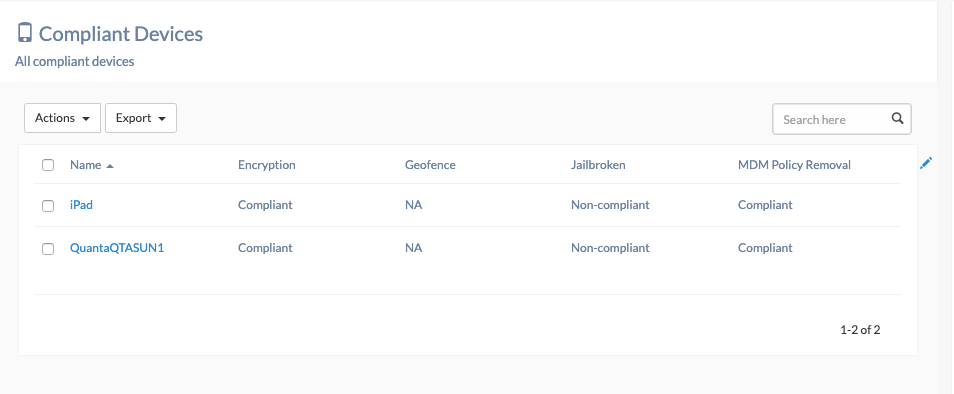Open the Actions dropdown menu
Image resolution: width=954 pixels, height=394 pixels.
[63, 118]
